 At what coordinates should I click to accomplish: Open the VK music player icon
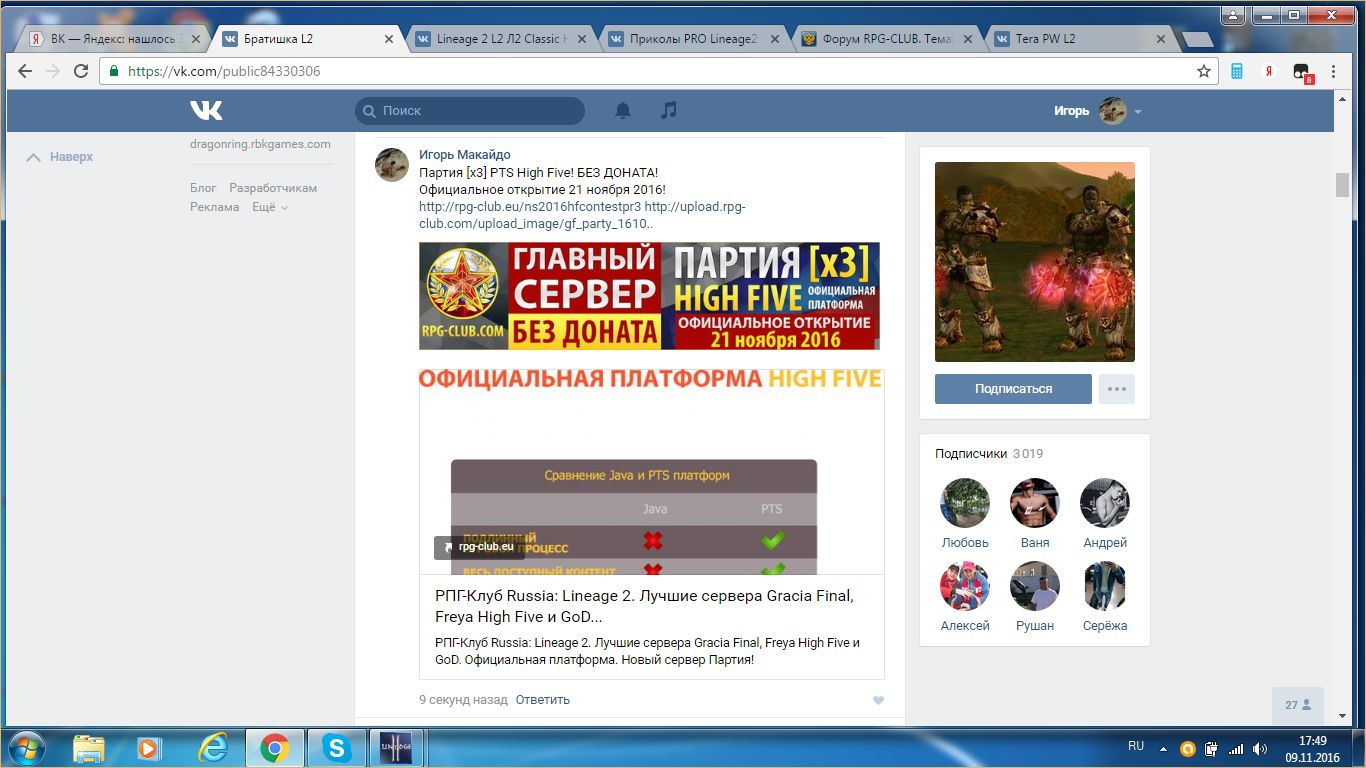point(669,110)
